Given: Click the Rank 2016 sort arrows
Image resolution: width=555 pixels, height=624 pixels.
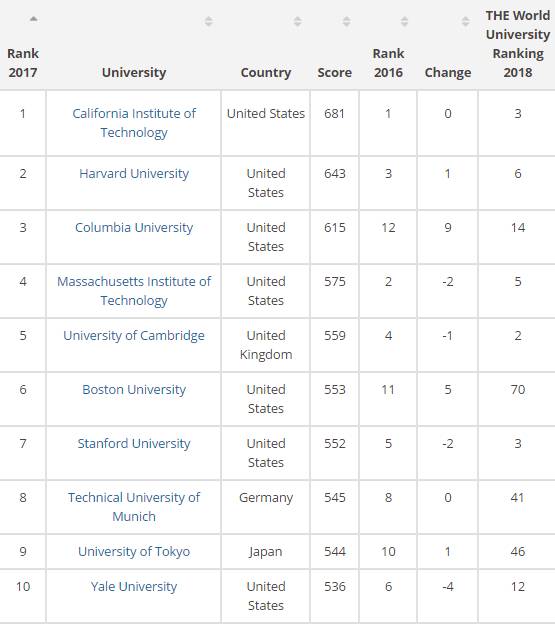Looking at the screenshot, I should tap(404, 21).
